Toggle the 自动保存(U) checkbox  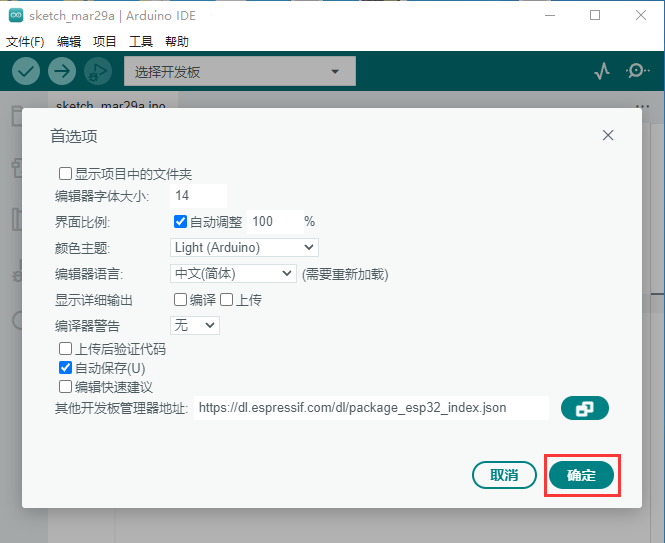coord(65,367)
